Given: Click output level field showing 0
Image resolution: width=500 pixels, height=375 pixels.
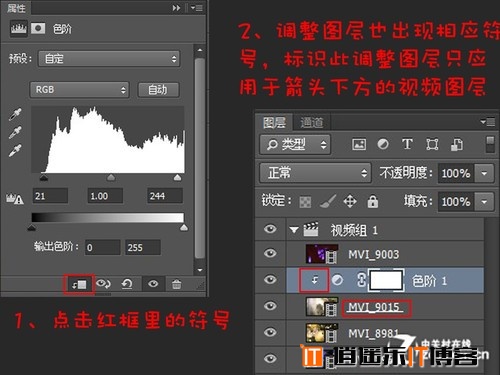Looking at the screenshot, I should [x=103, y=247].
